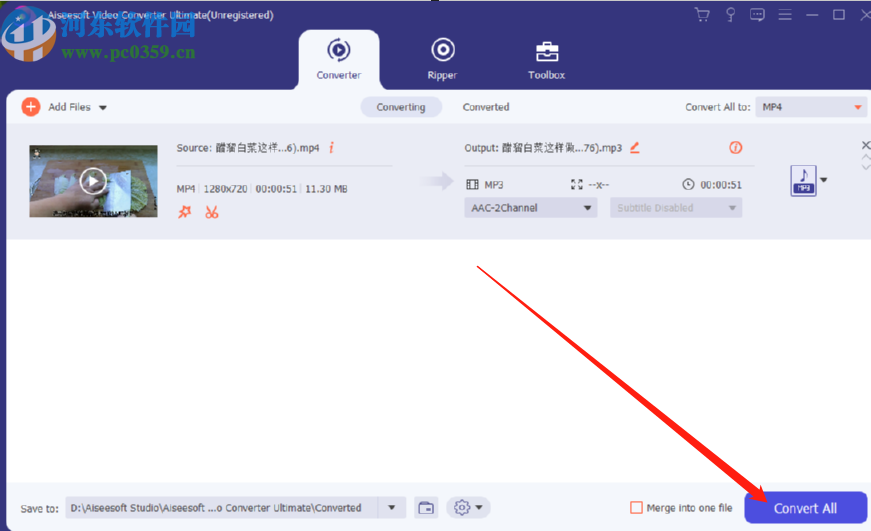Image resolution: width=871 pixels, height=531 pixels.
Task: Click the register key icon
Action: 730,15
